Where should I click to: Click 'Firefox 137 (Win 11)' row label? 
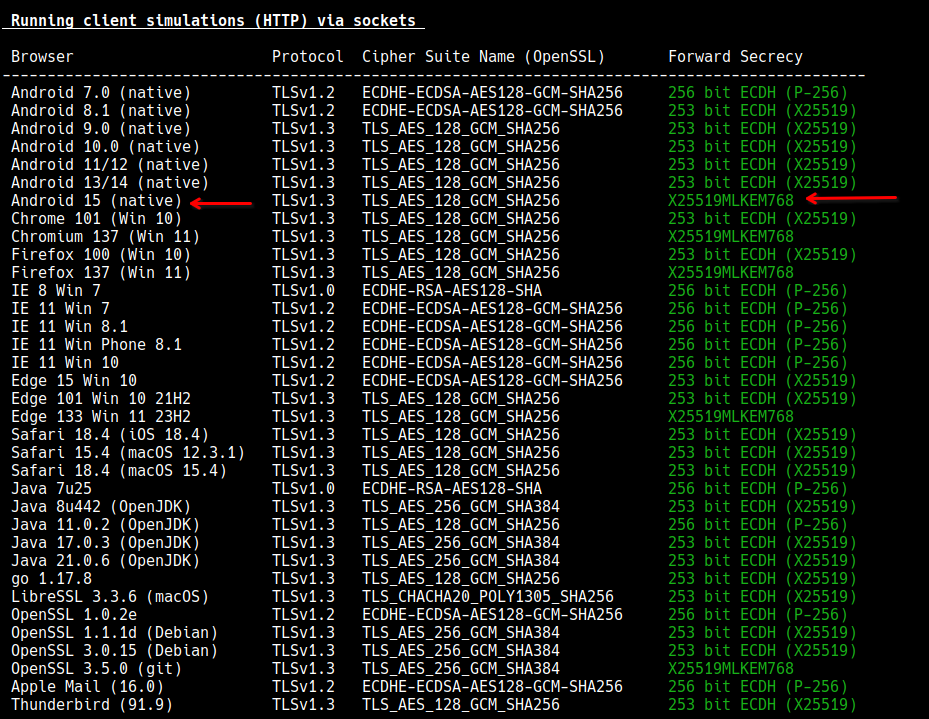pyautogui.click(x=101, y=272)
